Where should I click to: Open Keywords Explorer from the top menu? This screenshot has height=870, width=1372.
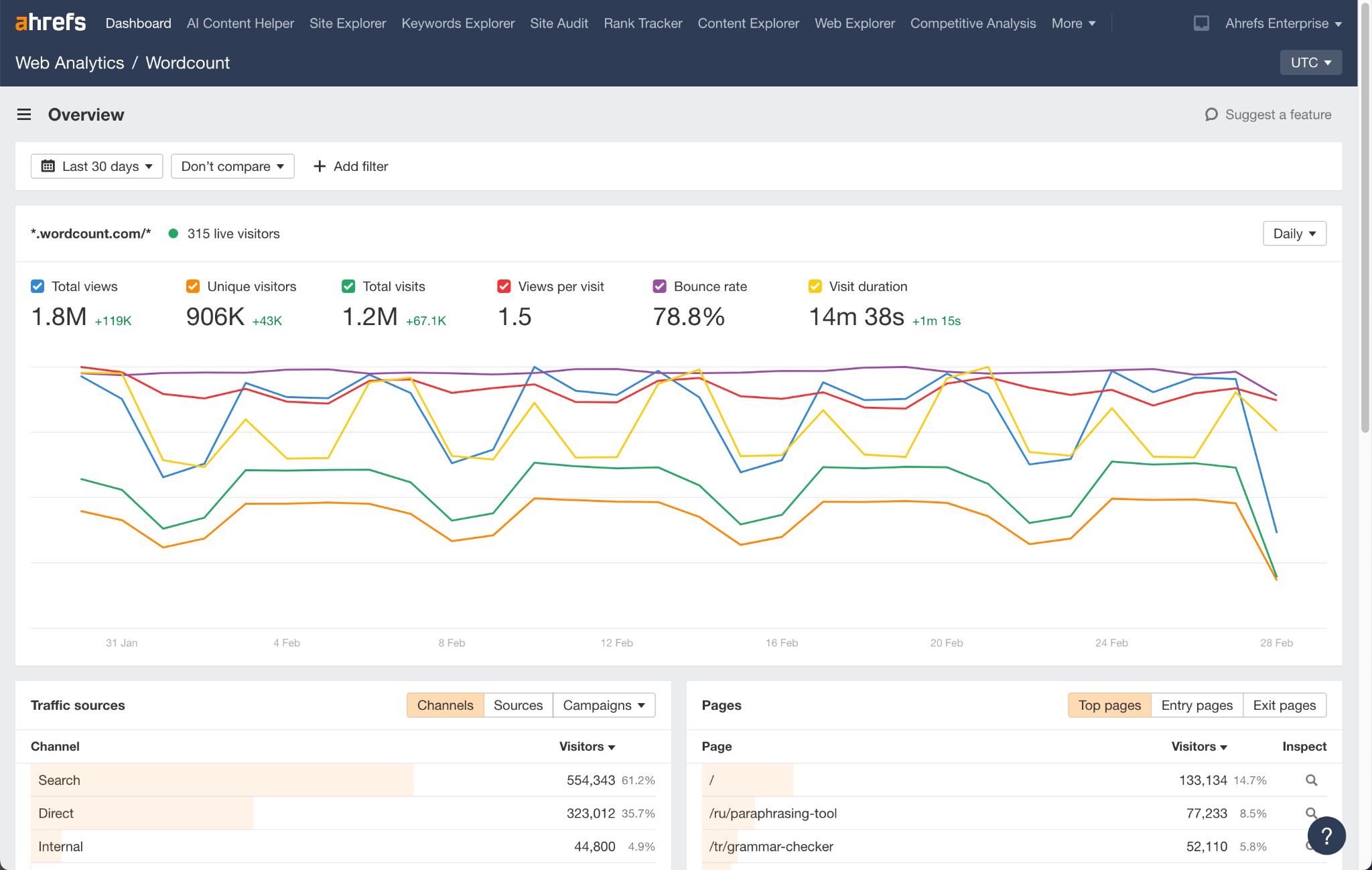coord(458,23)
